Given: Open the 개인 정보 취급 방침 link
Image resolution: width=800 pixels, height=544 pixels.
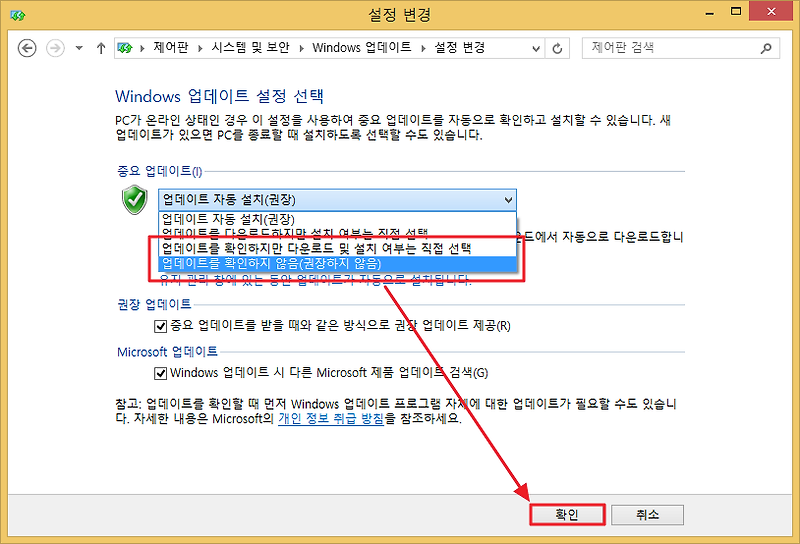Looking at the screenshot, I should (x=331, y=418).
